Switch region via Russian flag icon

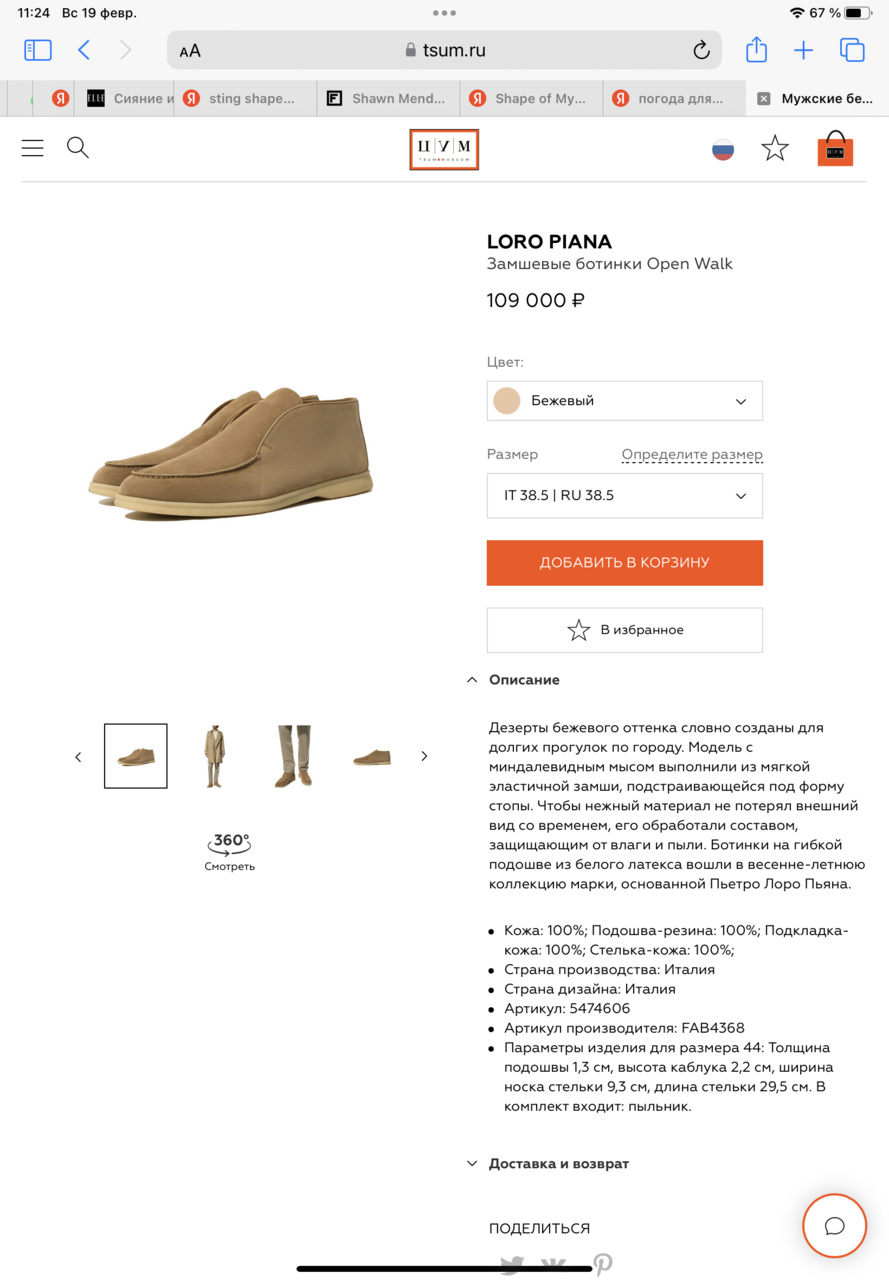[723, 150]
